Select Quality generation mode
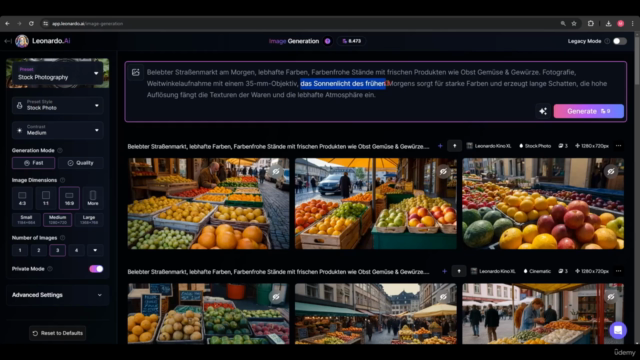The height and width of the screenshot is (360, 640). click(80, 163)
